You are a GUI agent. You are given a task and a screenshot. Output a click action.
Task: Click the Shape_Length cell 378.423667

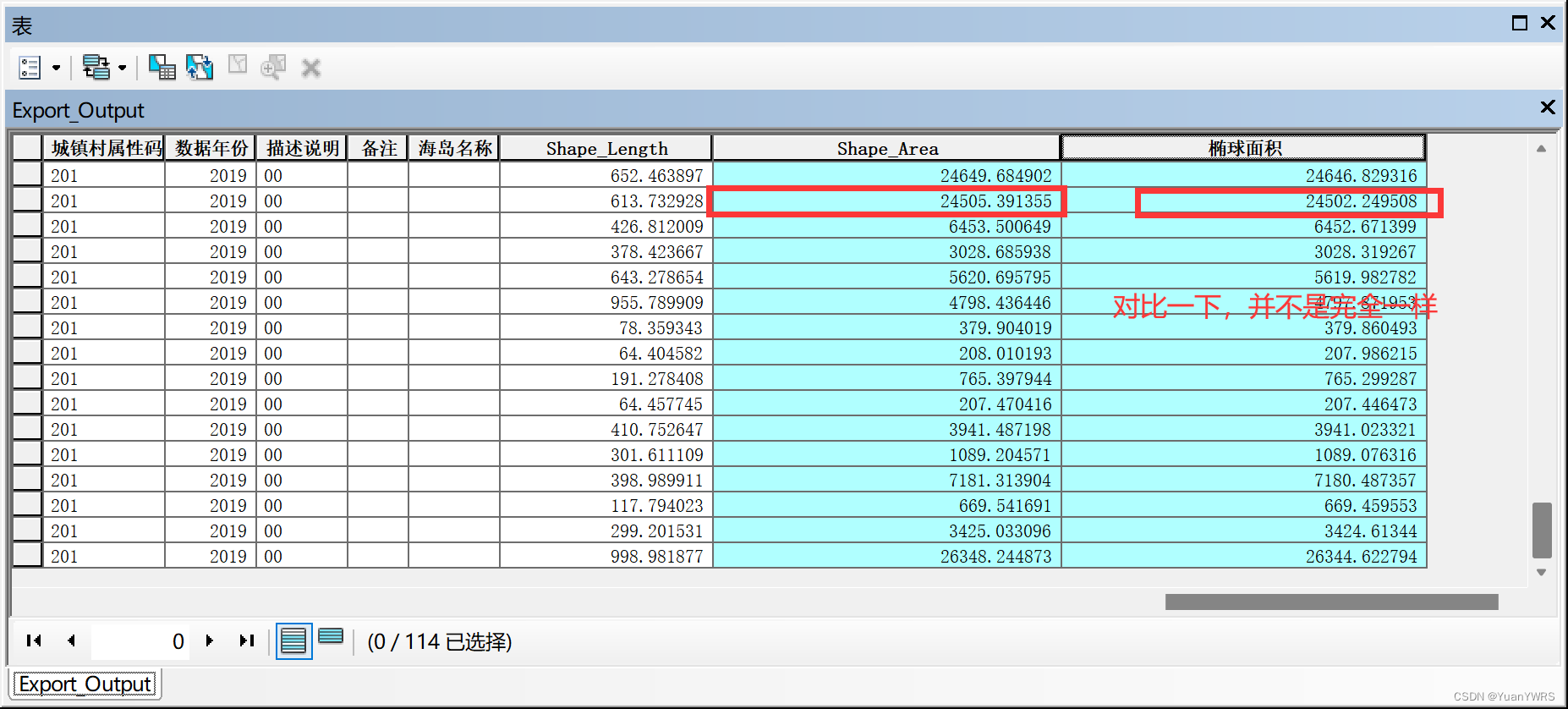pyautogui.click(x=606, y=251)
